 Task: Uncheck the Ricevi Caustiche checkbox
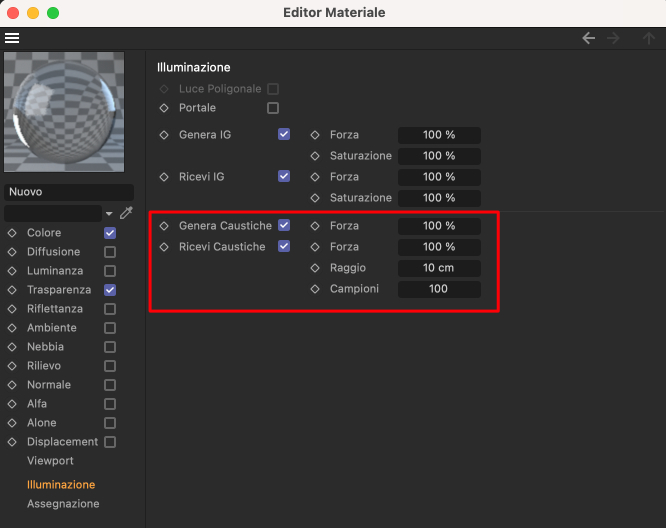(284, 246)
